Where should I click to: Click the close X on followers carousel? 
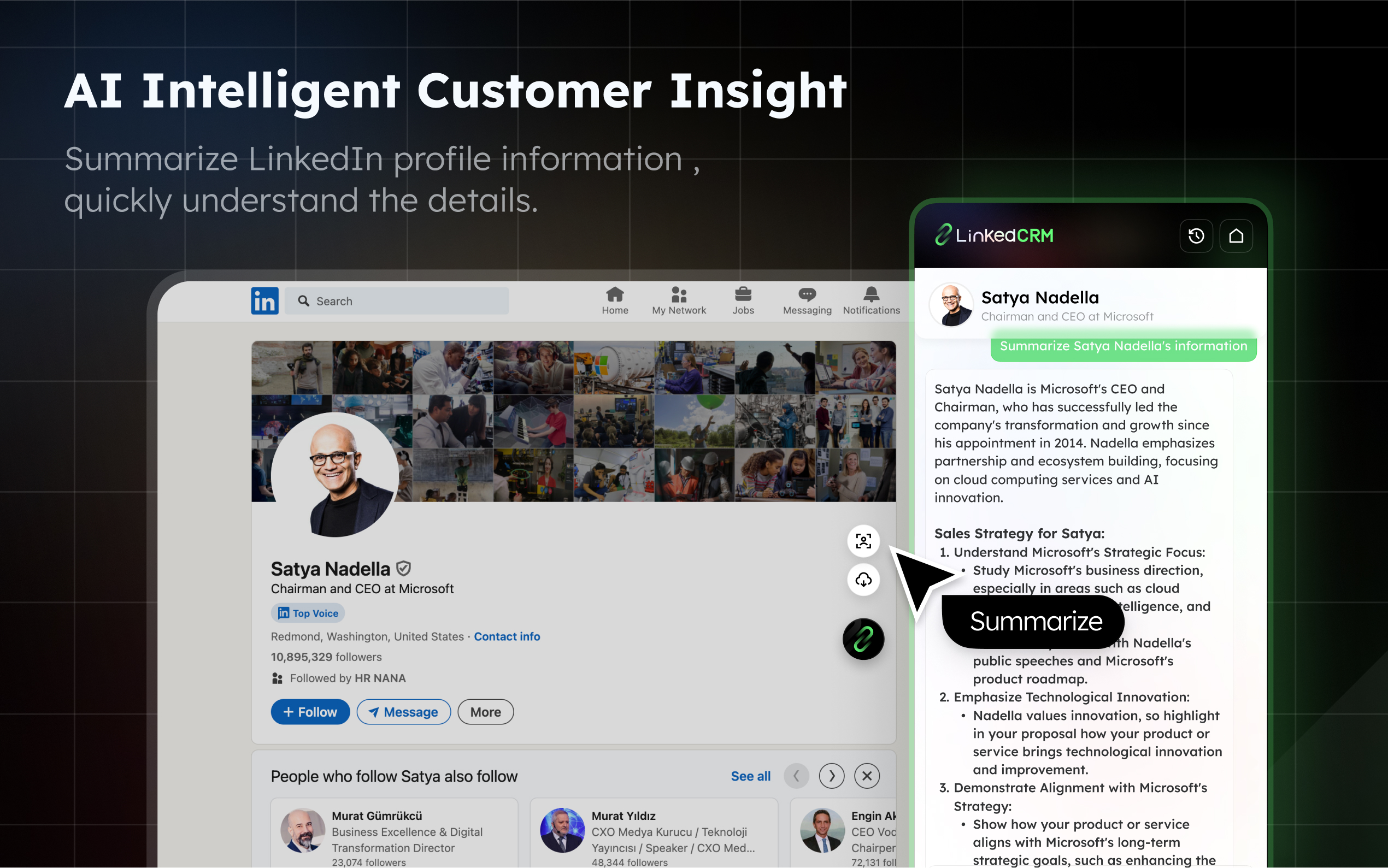[x=867, y=775]
